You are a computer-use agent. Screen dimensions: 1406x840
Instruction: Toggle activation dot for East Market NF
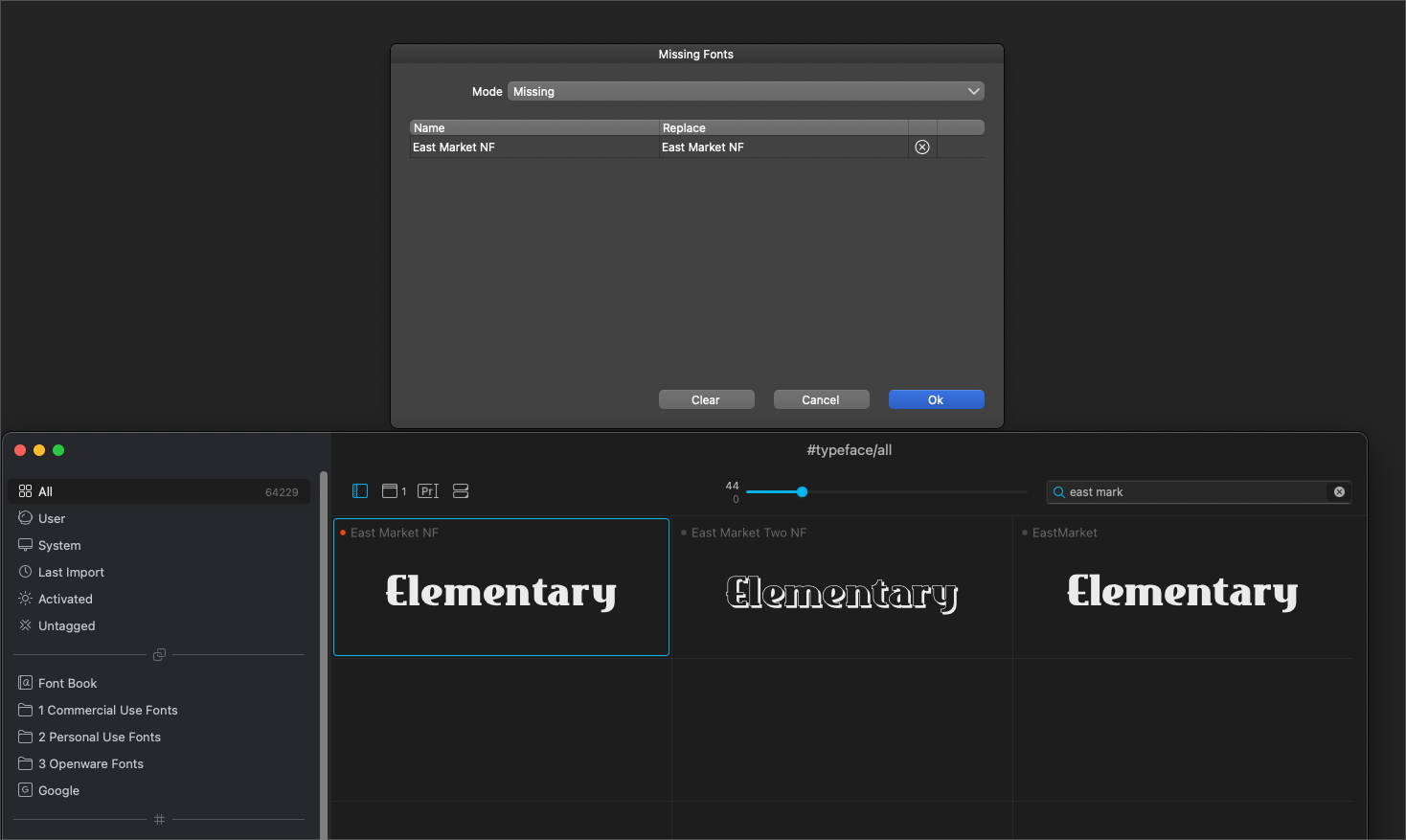[343, 534]
